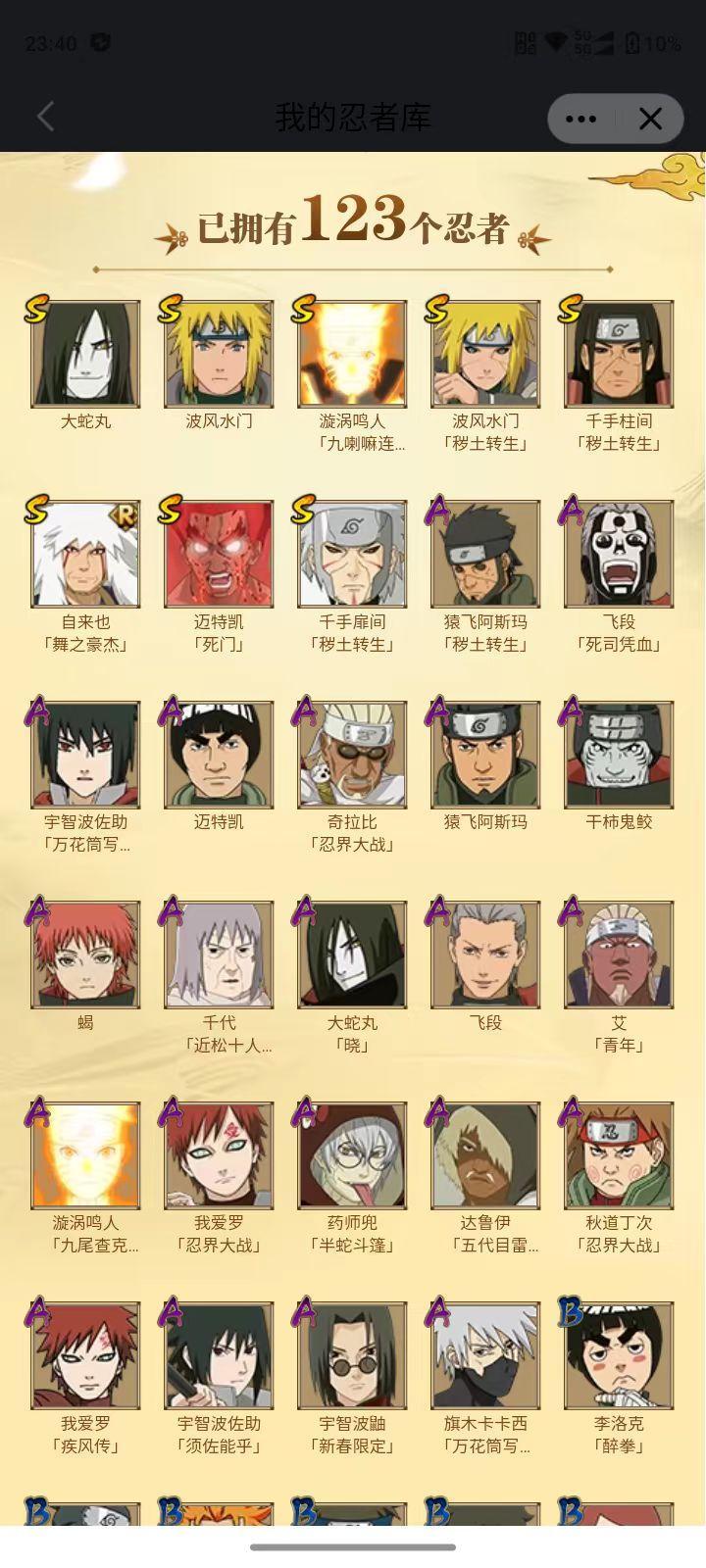The height and width of the screenshot is (1568, 706).
Task: Select 奇拉比「忍界大战」 ninja card
Action: click(x=352, y=755)
